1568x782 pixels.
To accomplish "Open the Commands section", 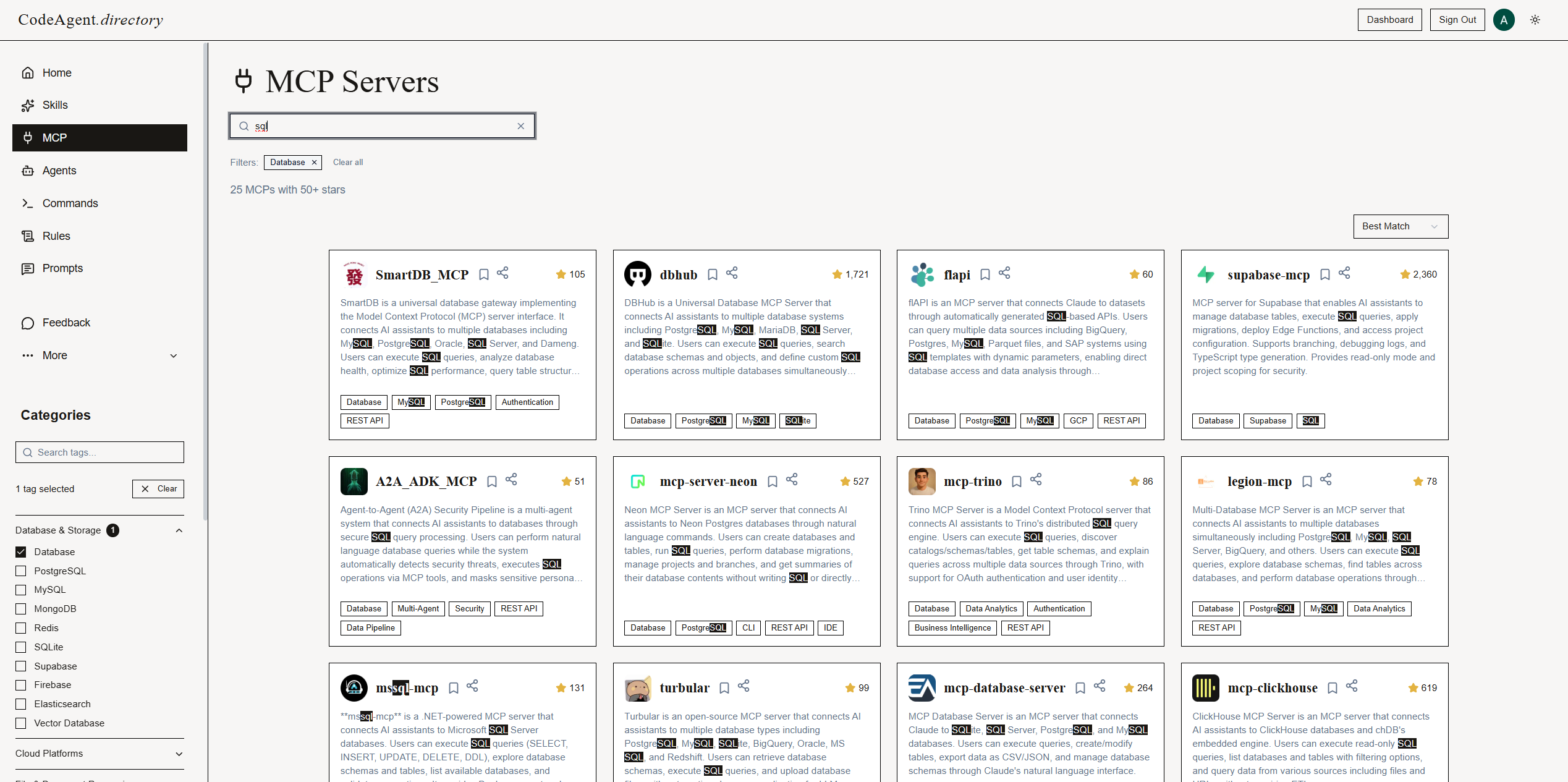I will tap(70, 203).
